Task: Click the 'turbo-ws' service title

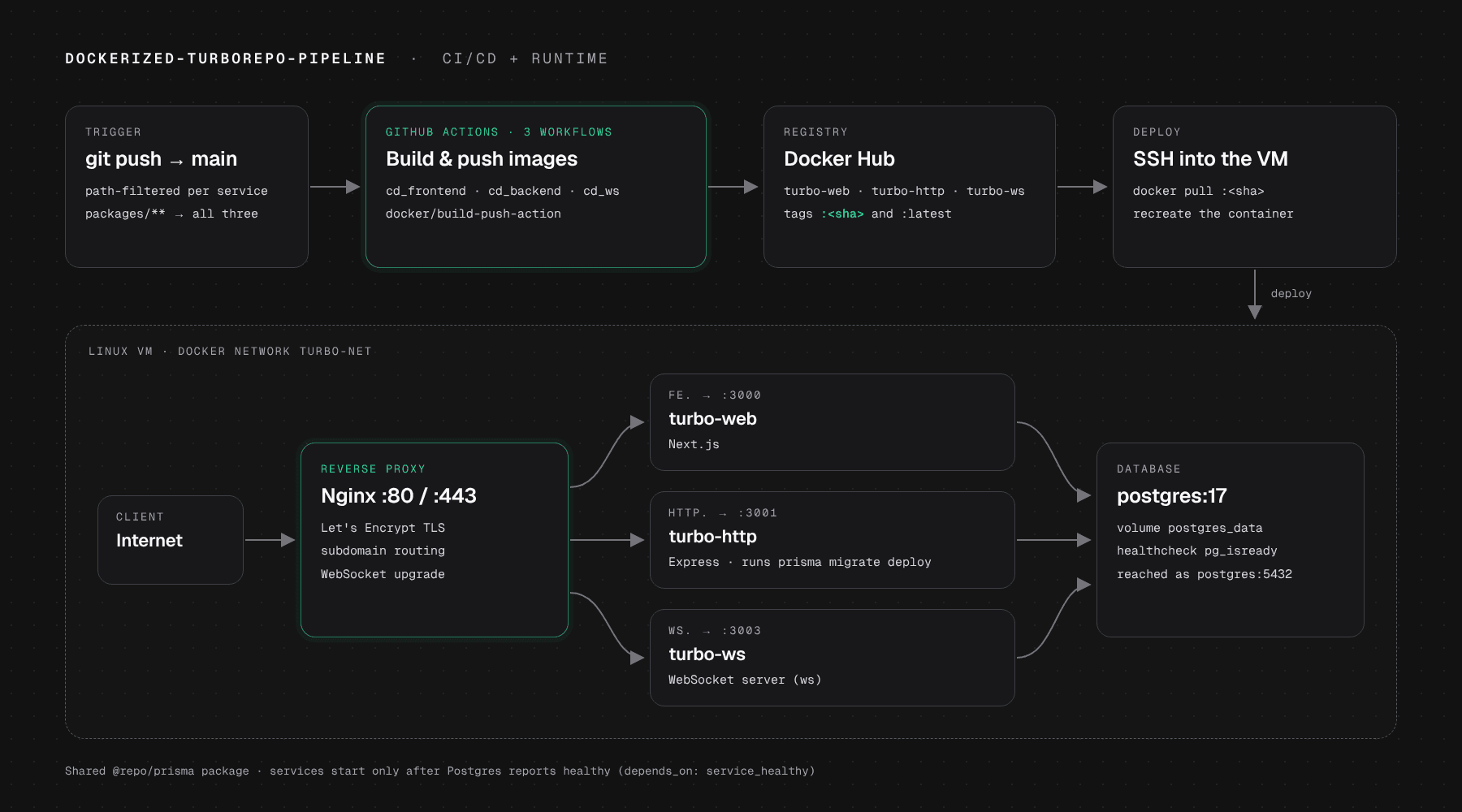Action: click(707, 654)
